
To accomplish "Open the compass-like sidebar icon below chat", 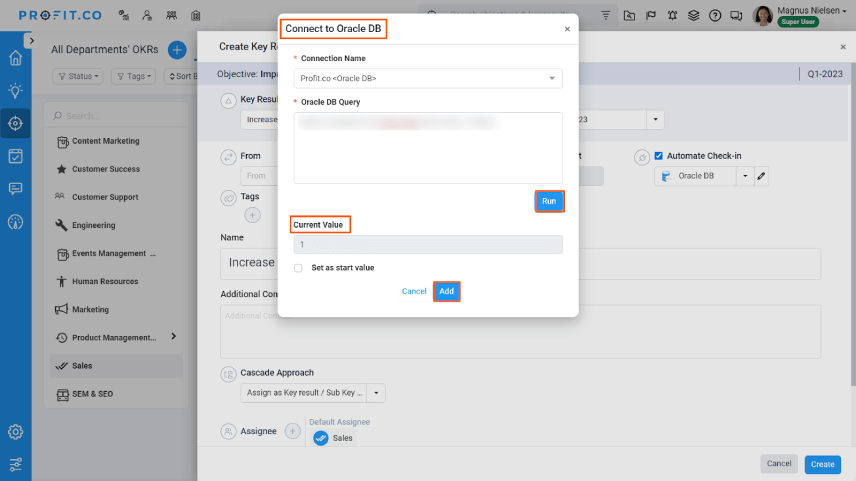I will [x=15, y=222].
